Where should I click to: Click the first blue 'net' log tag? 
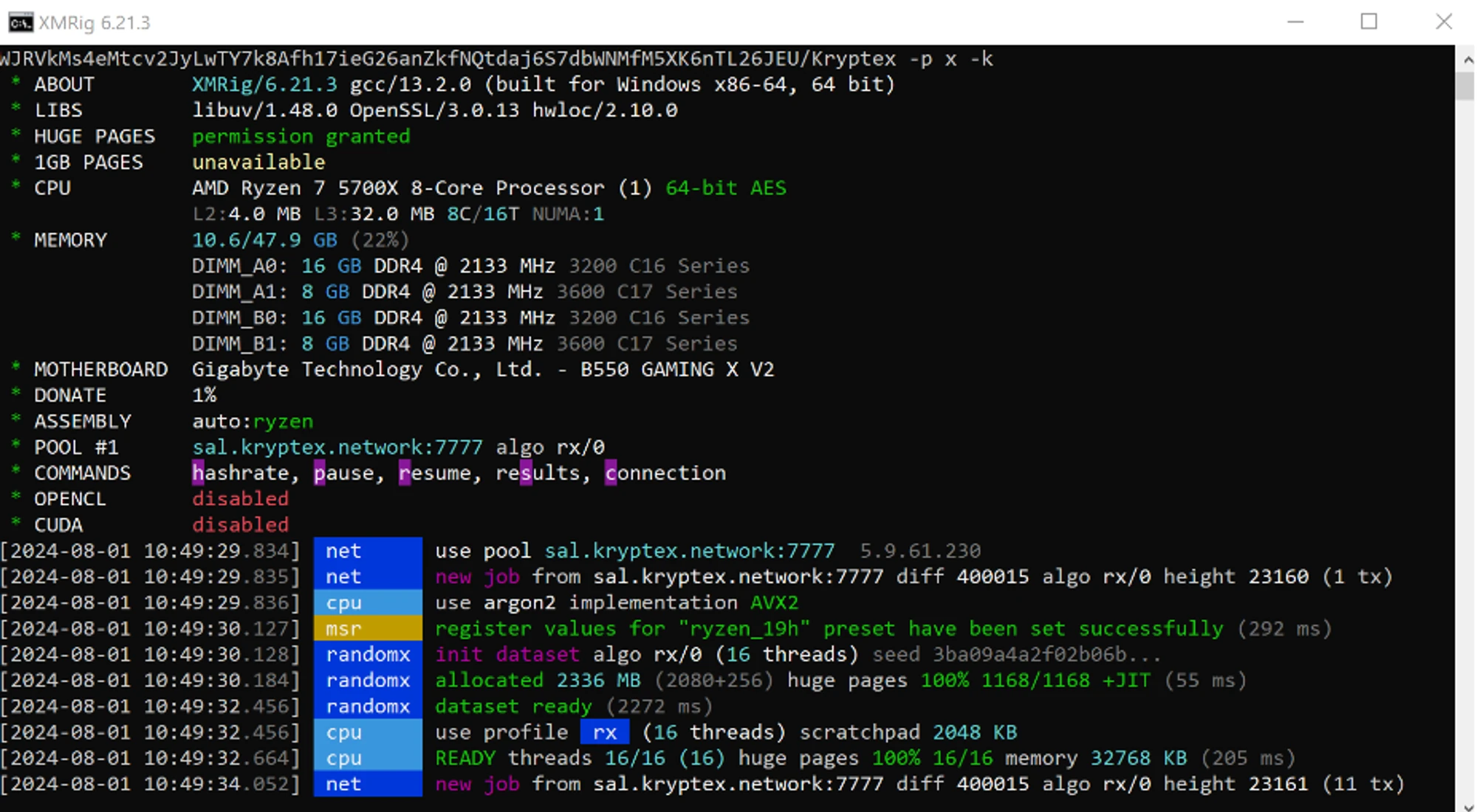click(367, 551)
